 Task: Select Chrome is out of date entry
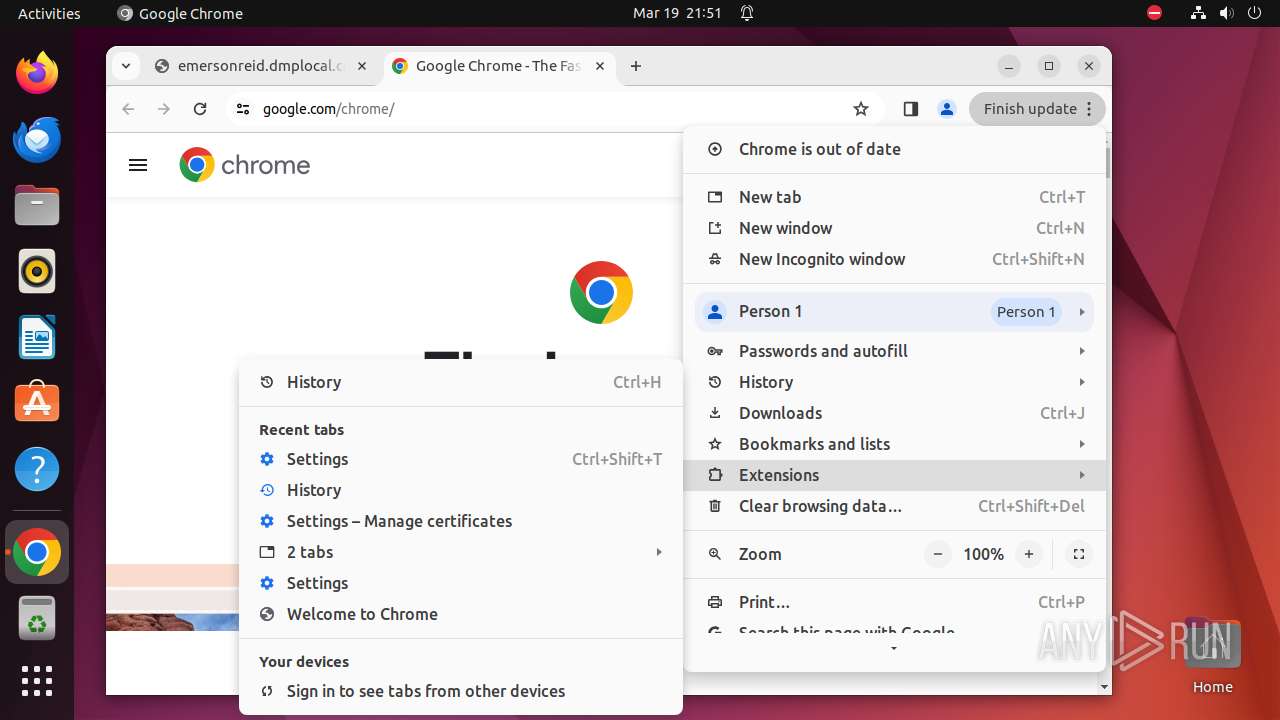pyautogui.click(x=895, y=149)
